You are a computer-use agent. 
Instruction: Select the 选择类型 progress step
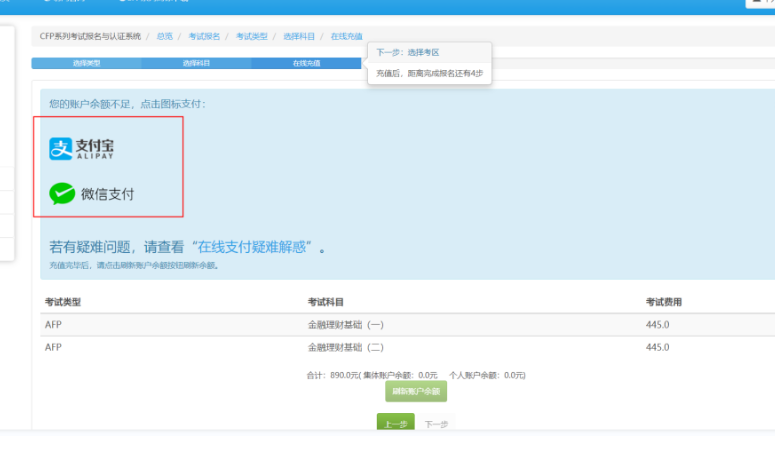tap(86, 63)
